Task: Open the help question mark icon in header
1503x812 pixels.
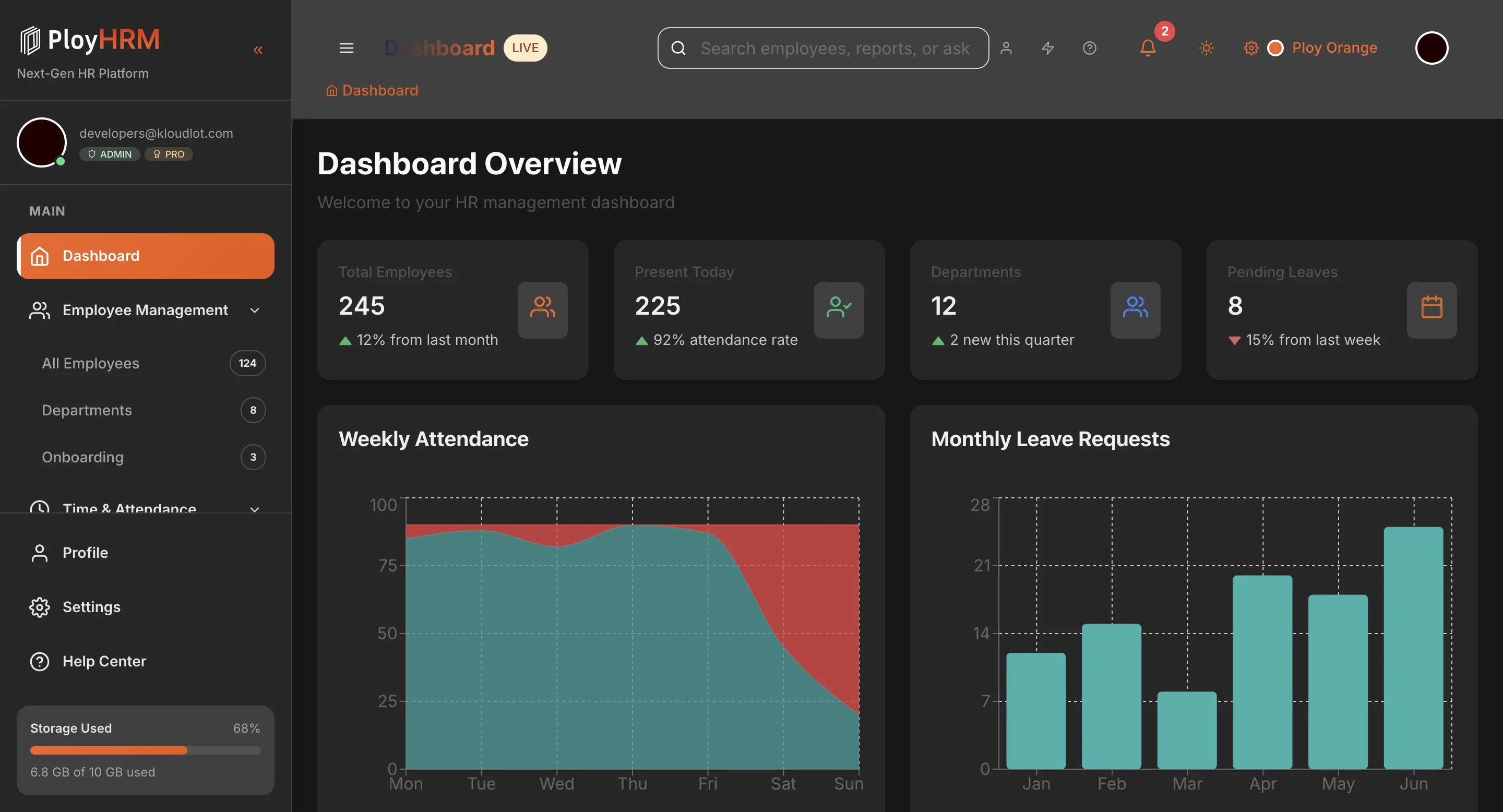Action: [x=1089, y=48]
